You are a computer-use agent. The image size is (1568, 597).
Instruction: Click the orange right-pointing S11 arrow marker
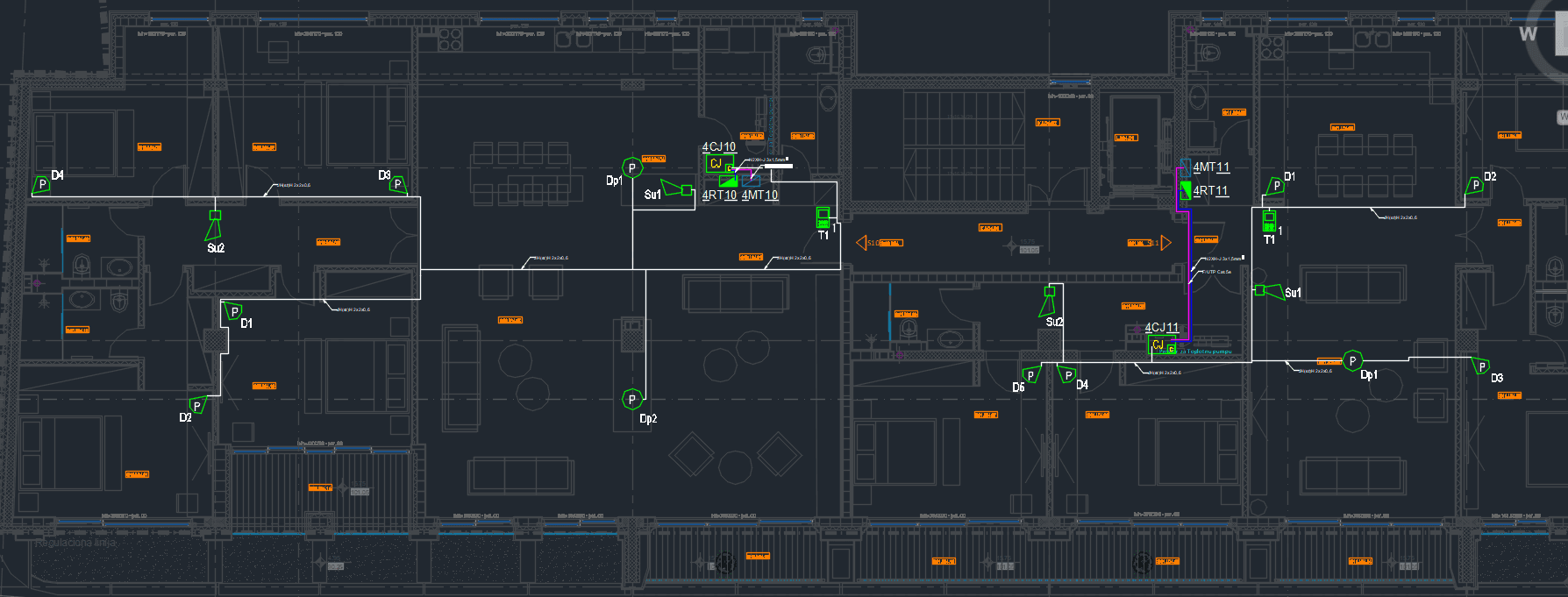point(1165,242)
